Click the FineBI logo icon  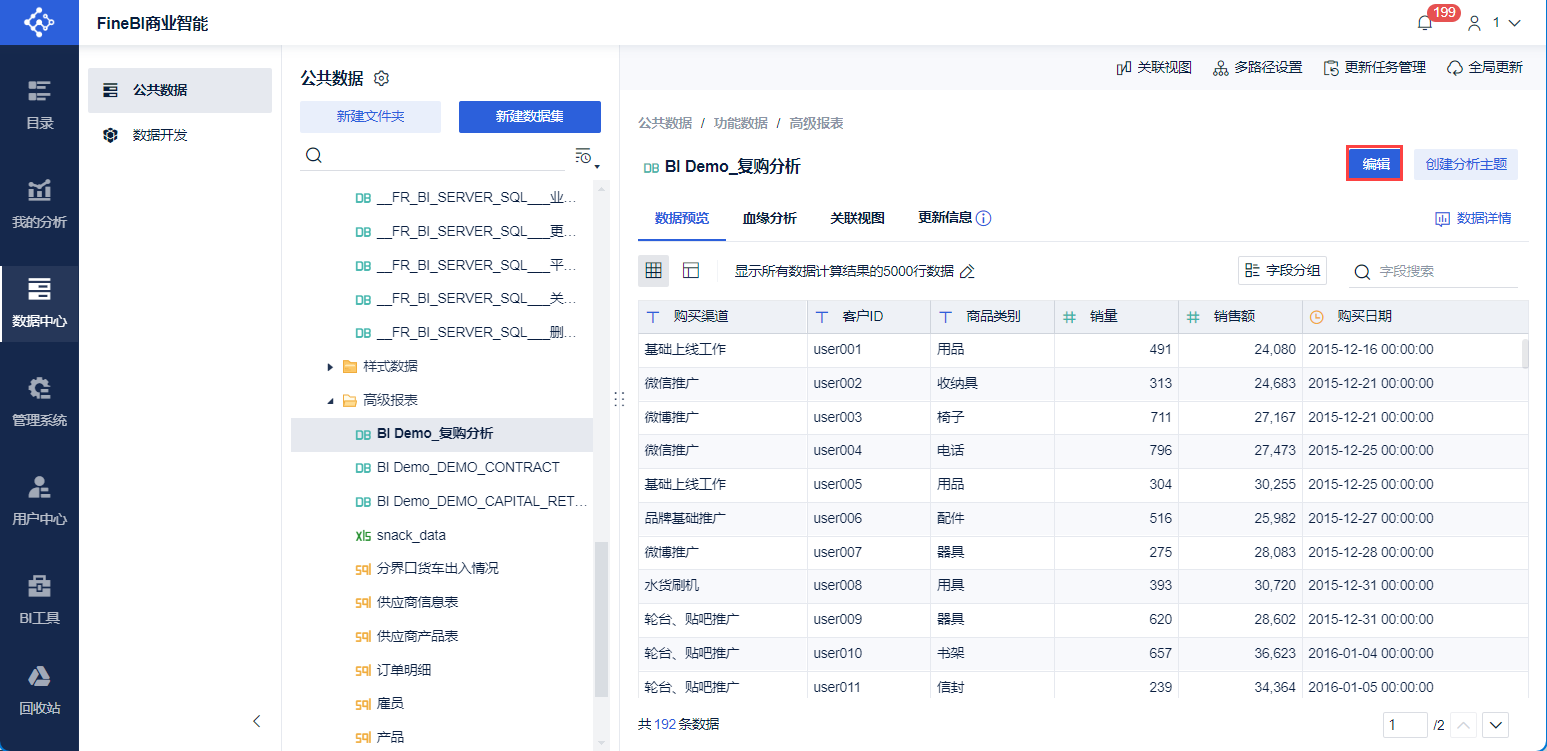39,22
